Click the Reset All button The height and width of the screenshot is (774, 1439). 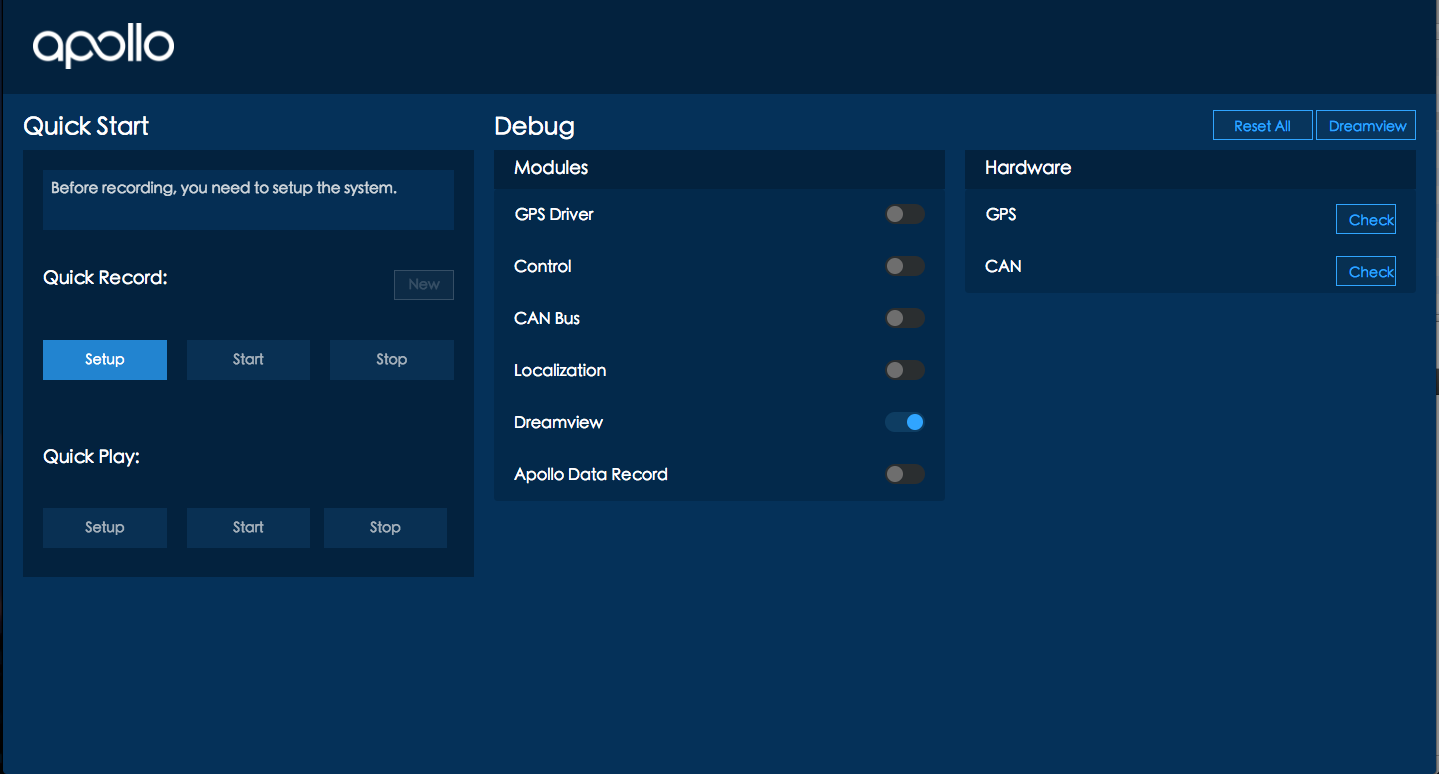pos(1262,125)
